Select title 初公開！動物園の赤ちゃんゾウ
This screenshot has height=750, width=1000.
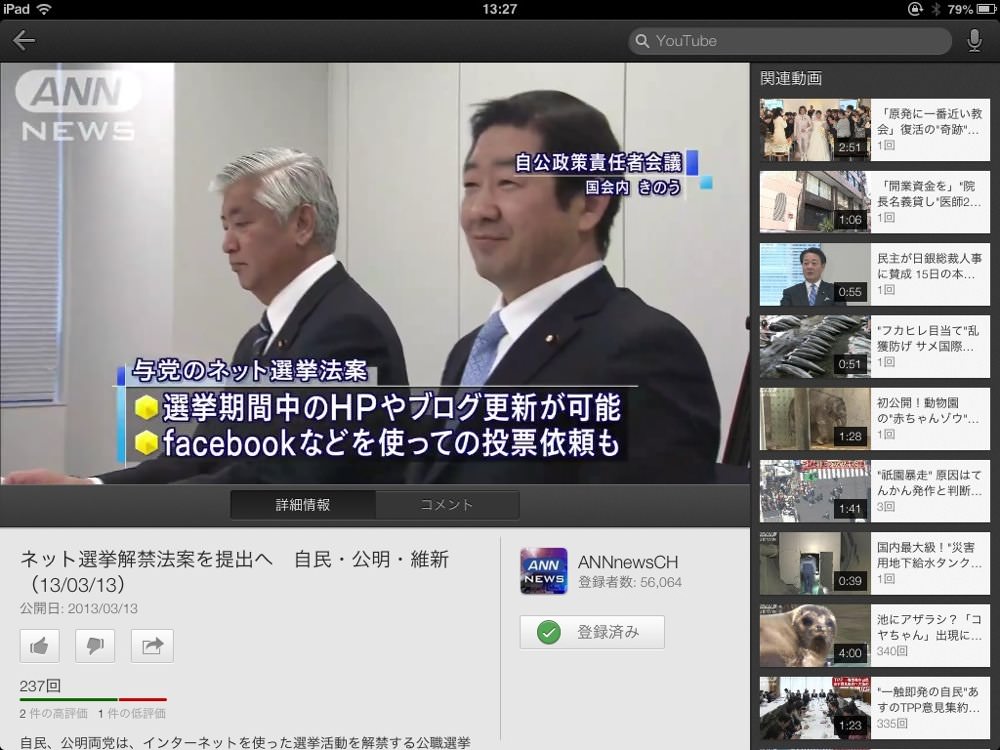(x=928, y=411)
